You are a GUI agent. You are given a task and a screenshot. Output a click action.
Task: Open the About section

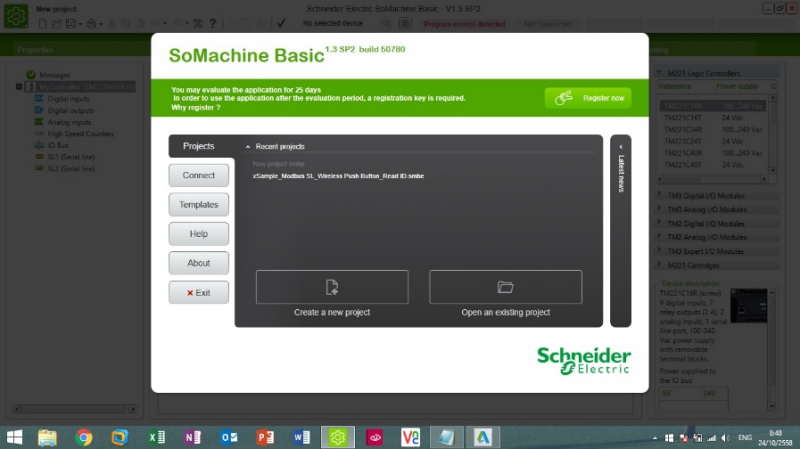point(198,263)
